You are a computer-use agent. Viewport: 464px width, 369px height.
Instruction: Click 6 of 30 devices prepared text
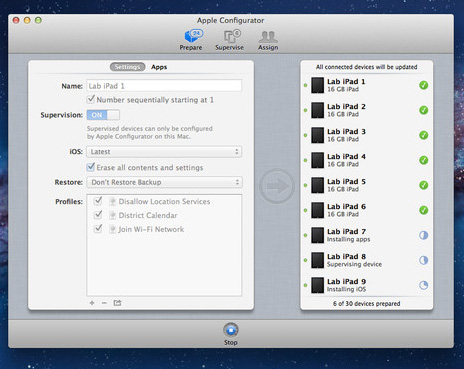pyautogui.click(x=367, y=304)
